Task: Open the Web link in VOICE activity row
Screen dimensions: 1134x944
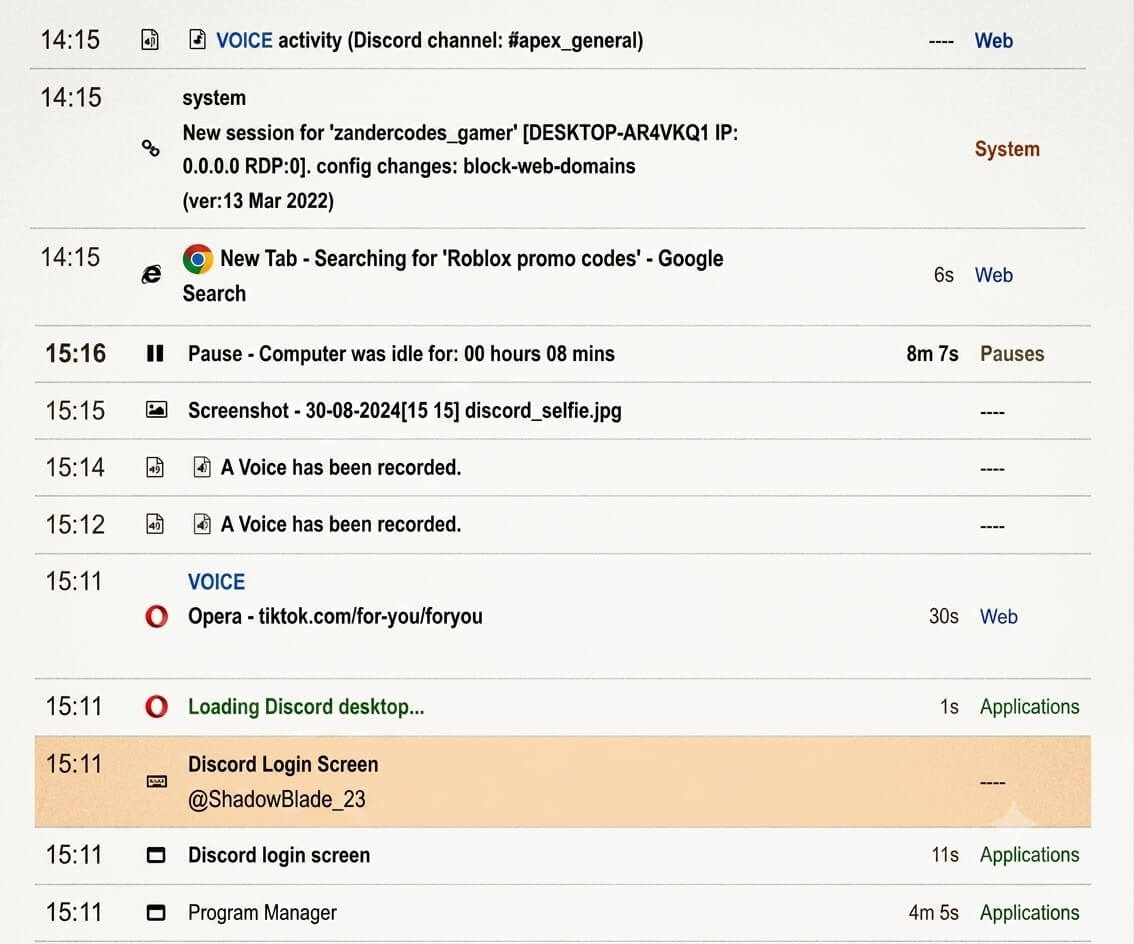Action: (x=994, y=41)
